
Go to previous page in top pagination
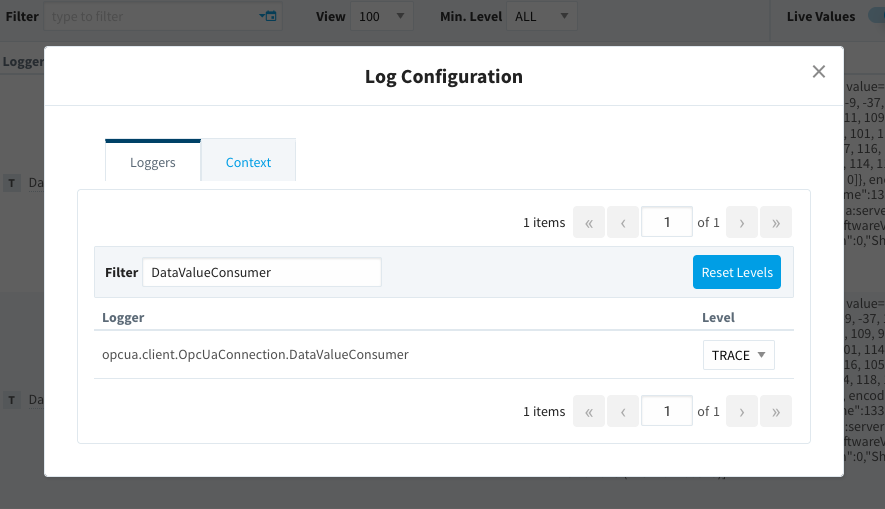pos(623,222)
